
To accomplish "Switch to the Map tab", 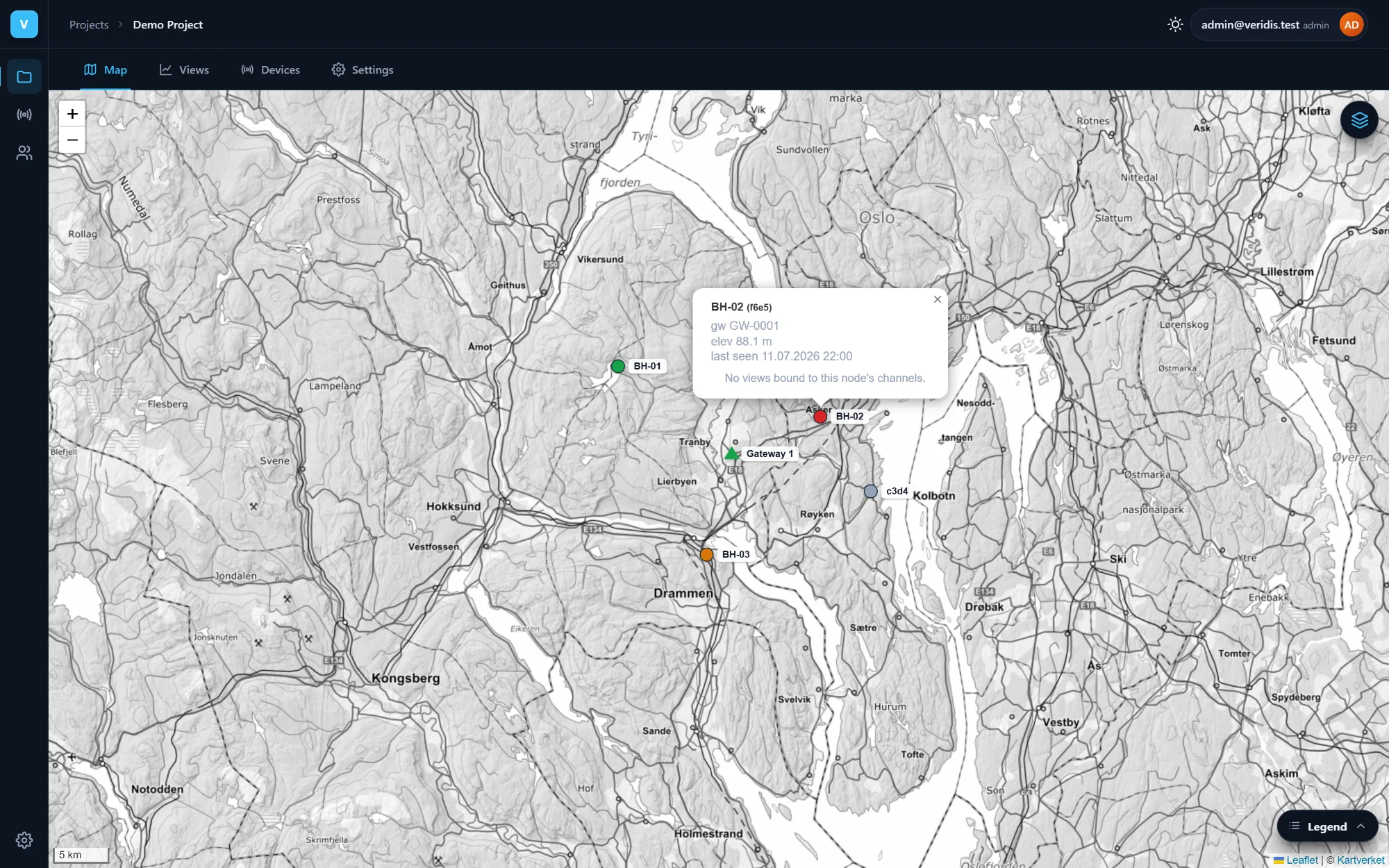I will coord(106,69).
